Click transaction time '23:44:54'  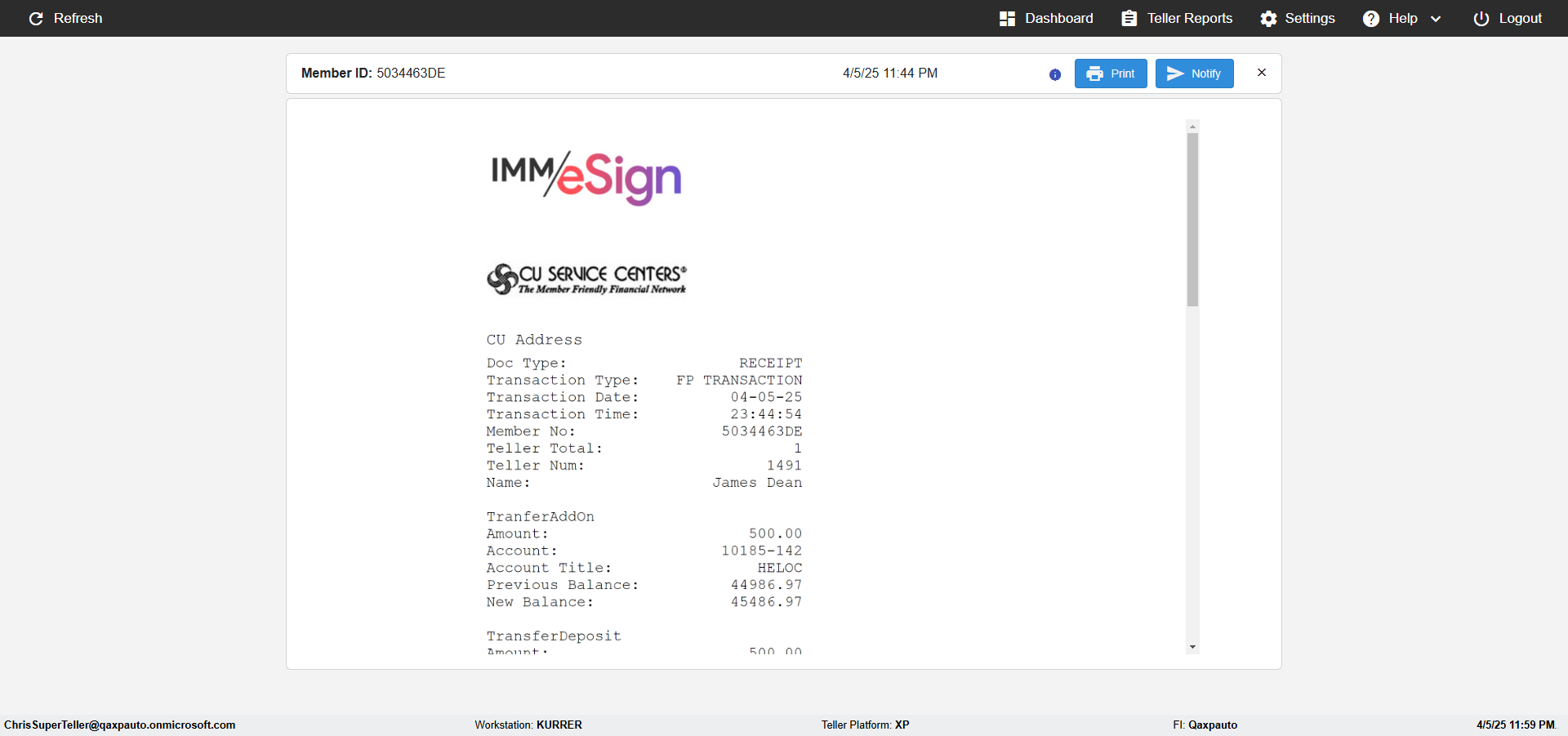click(x=766, y=414)
